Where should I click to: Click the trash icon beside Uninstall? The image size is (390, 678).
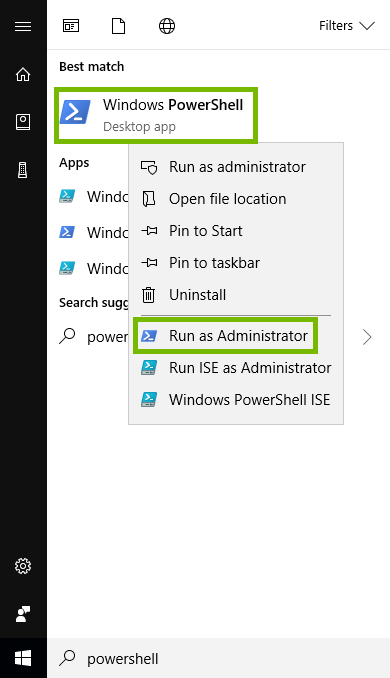tap(148, 295)
